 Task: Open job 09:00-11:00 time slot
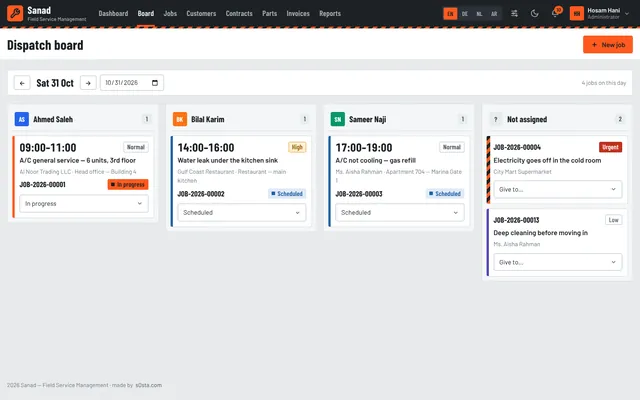[48, 147]
